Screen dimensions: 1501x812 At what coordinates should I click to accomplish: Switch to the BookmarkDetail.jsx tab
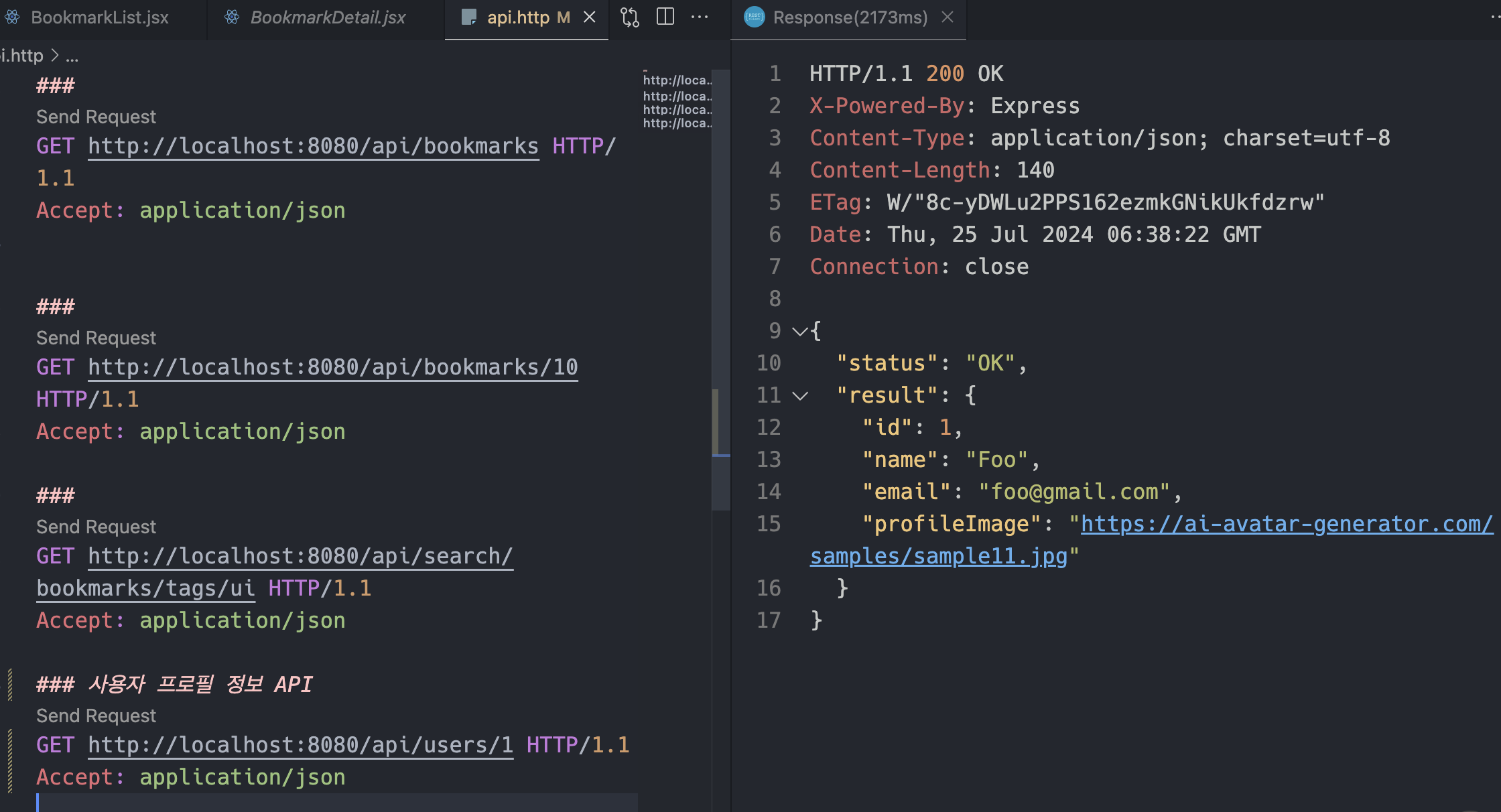coord(327,17)
